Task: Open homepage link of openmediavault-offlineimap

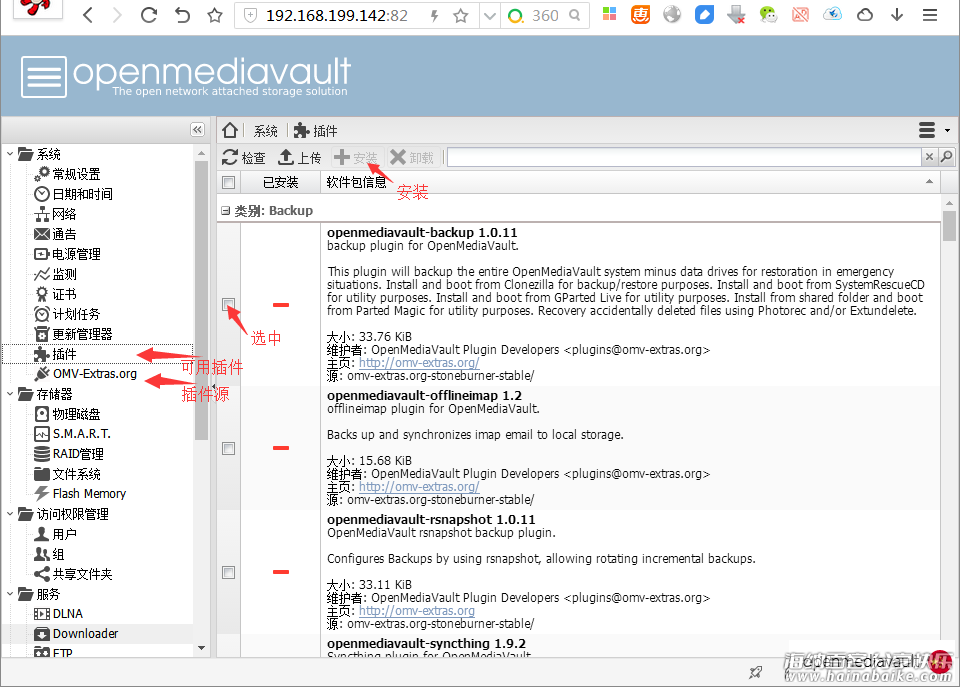Action: (419, 487)
